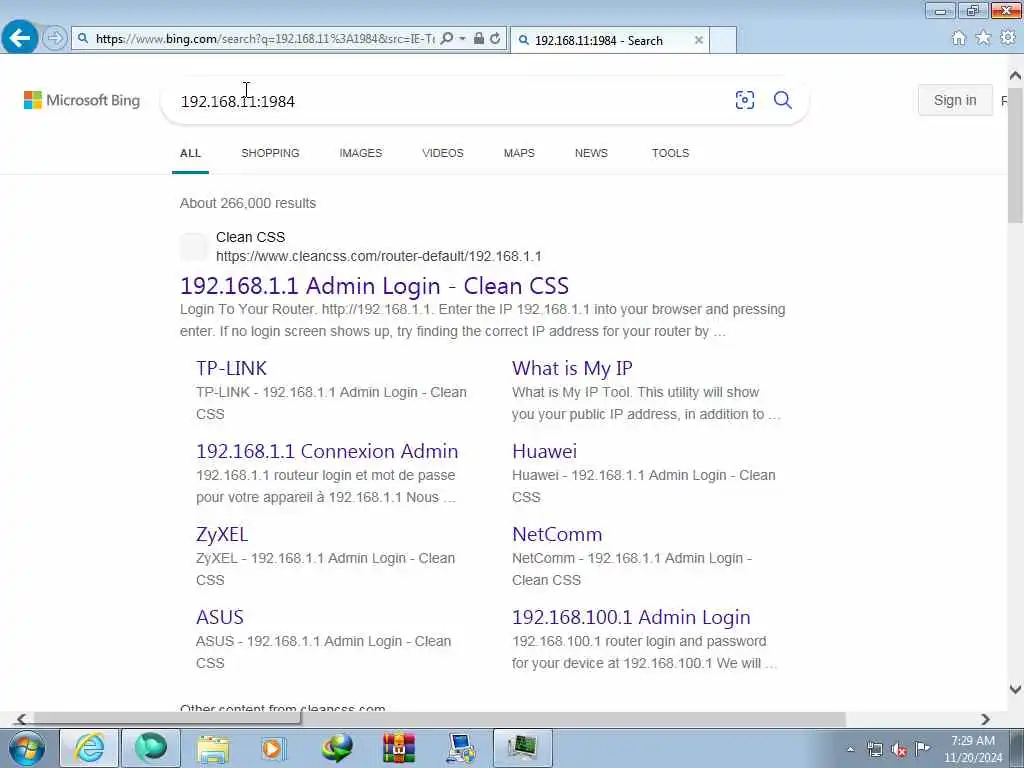The width and height of the screenshot is (1024, 768).
Task: Show hidden tray icons arrow
Action: (850, 749)
